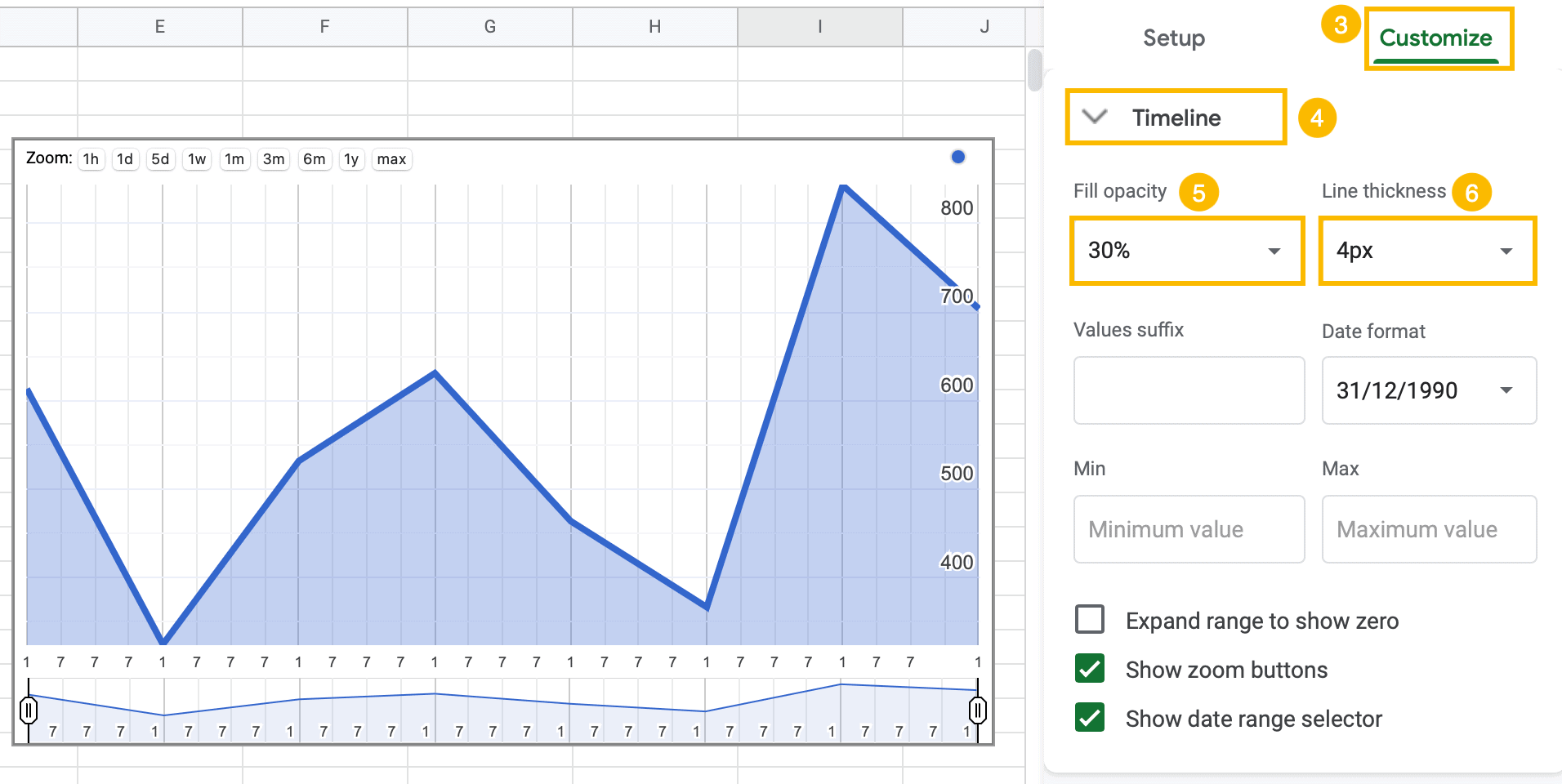
Task: Uncheck Show zoom buttons
Action: click(x=1089, y=669)
